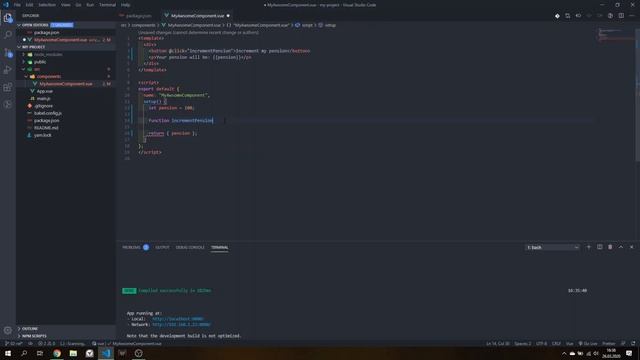Open the terminal shell selector dropdown
Screen dimensions: 640x360
(x=552, y=247)
